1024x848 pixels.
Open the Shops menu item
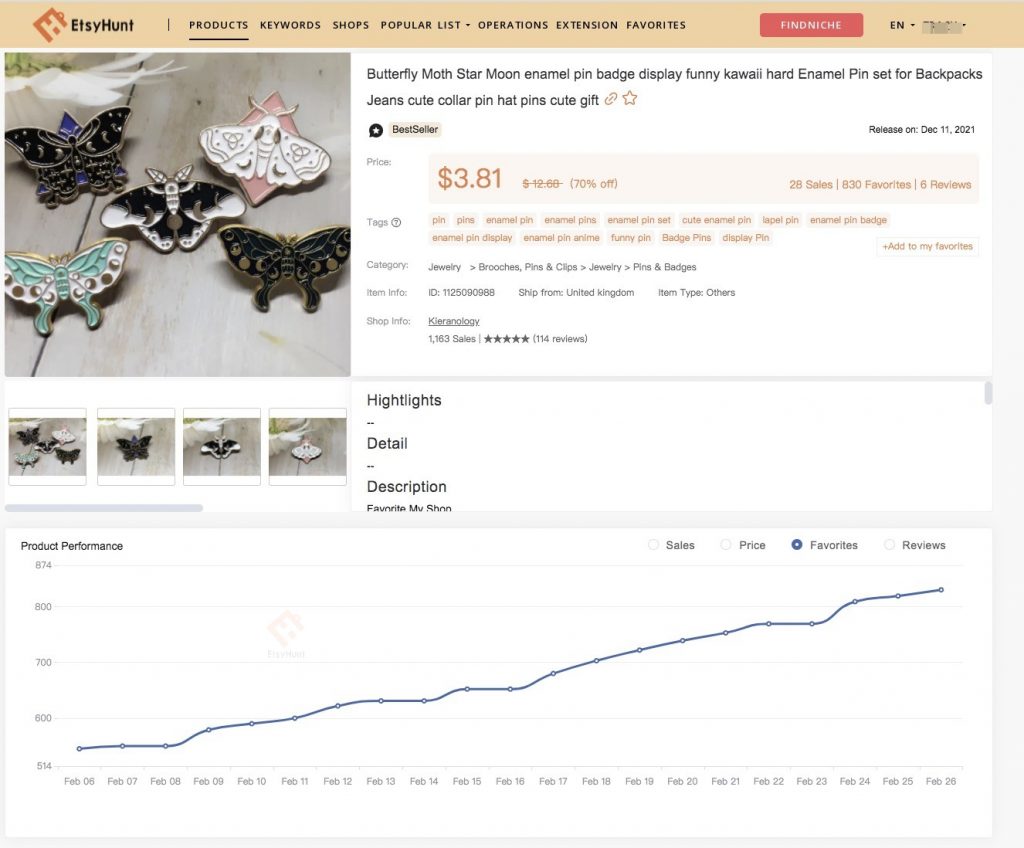pyautogui.click(x=351, y=25)
